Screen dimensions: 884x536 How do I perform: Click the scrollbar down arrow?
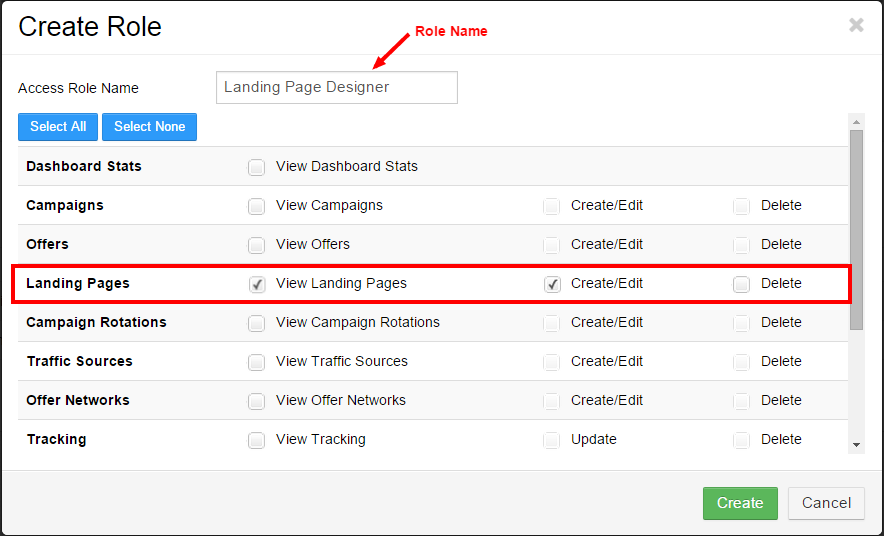point(856,445)
